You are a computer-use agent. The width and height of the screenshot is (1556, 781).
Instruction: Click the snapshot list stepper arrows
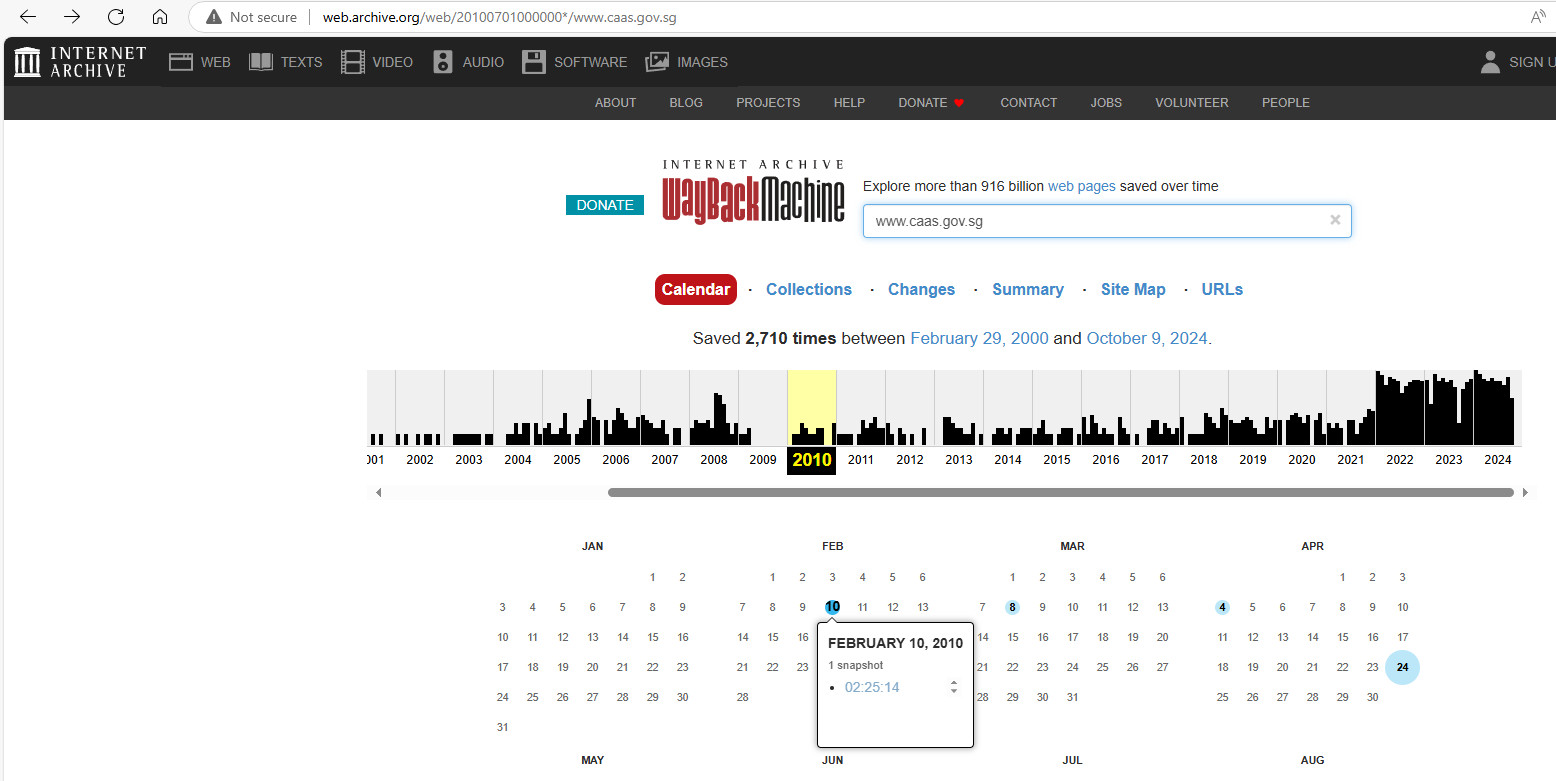pyautogui.click(x=954, y=687)
